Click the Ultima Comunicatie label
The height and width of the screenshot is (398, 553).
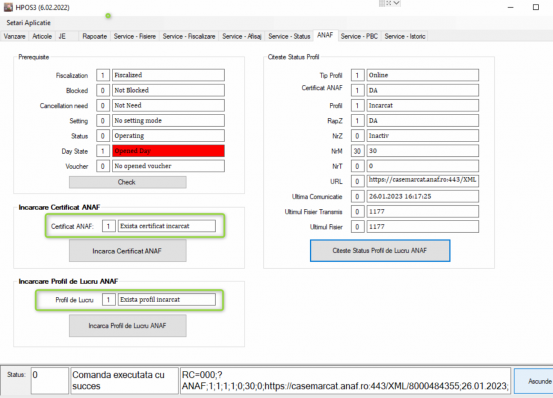[317, 197]
